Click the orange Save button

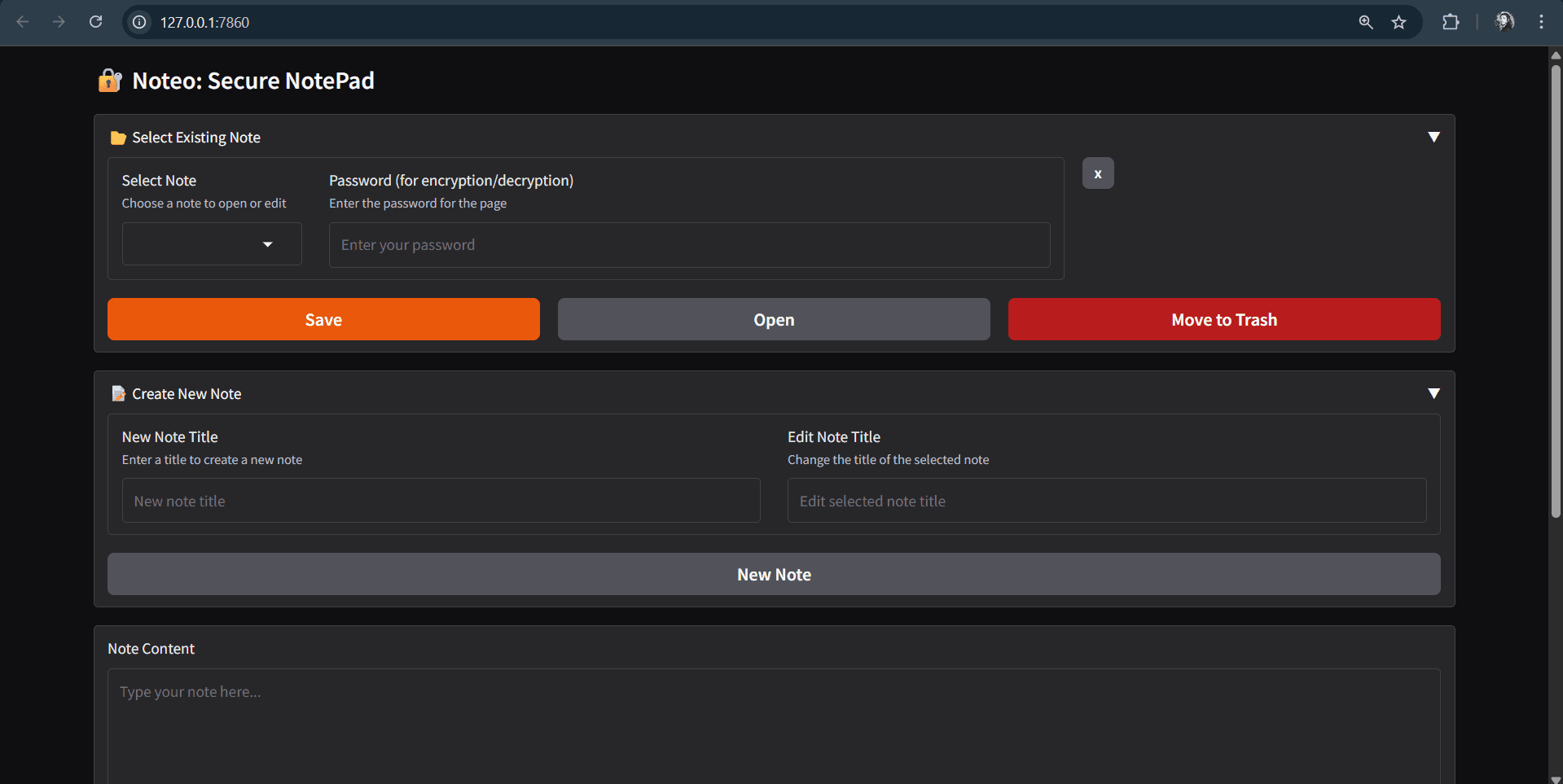323,319
